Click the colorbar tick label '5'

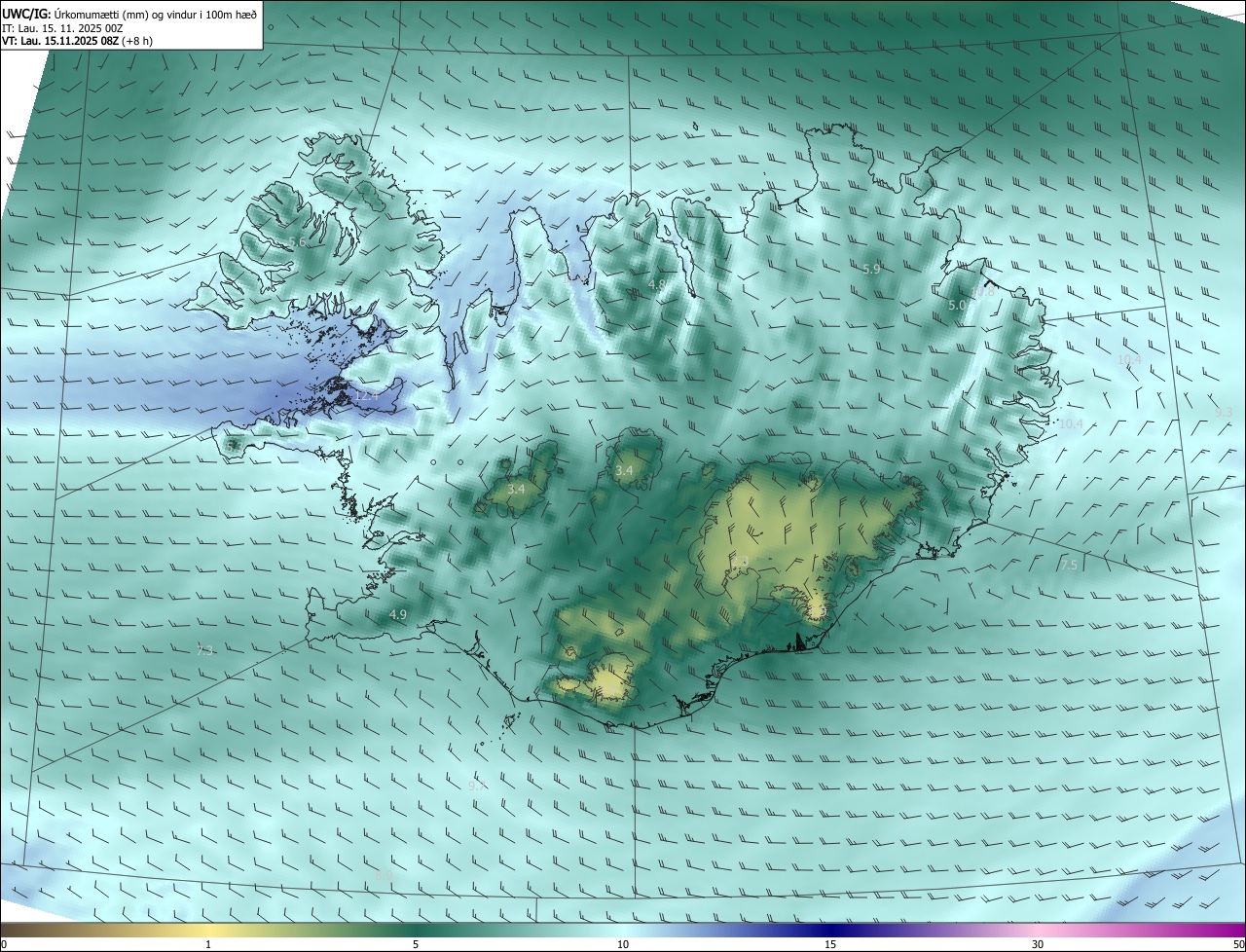(416, 944)
